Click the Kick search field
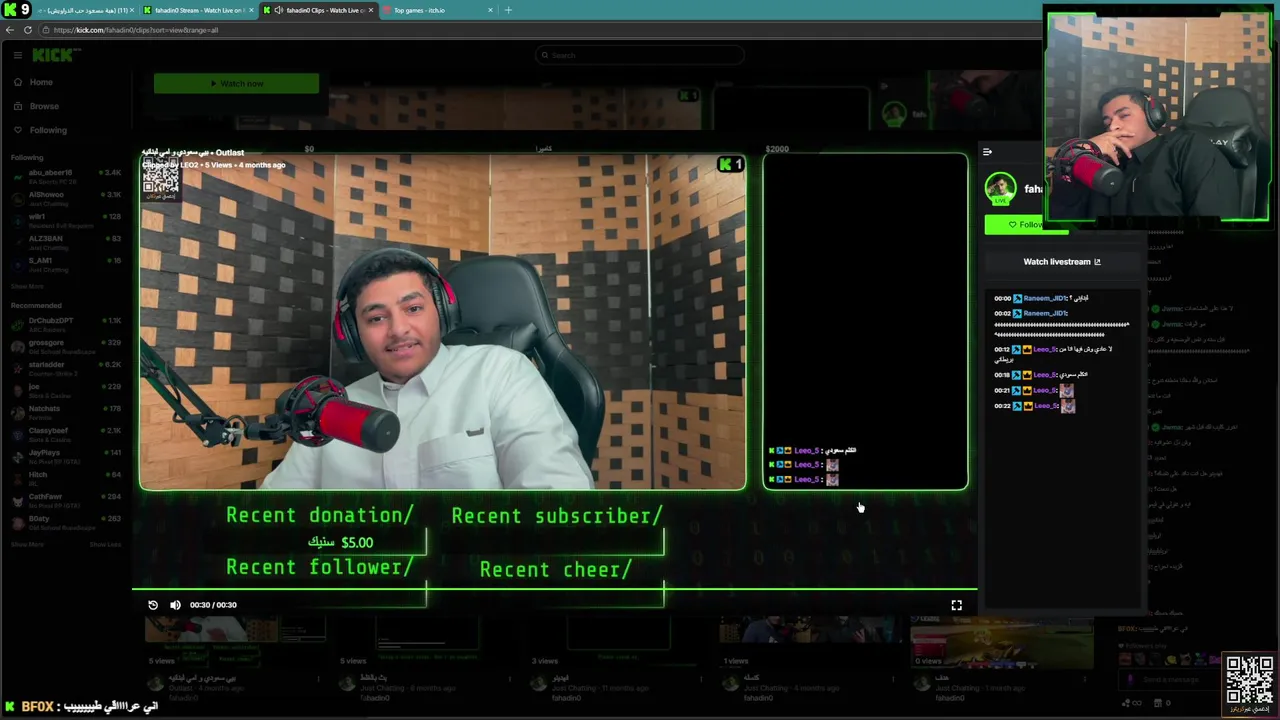 pos(640,55)
